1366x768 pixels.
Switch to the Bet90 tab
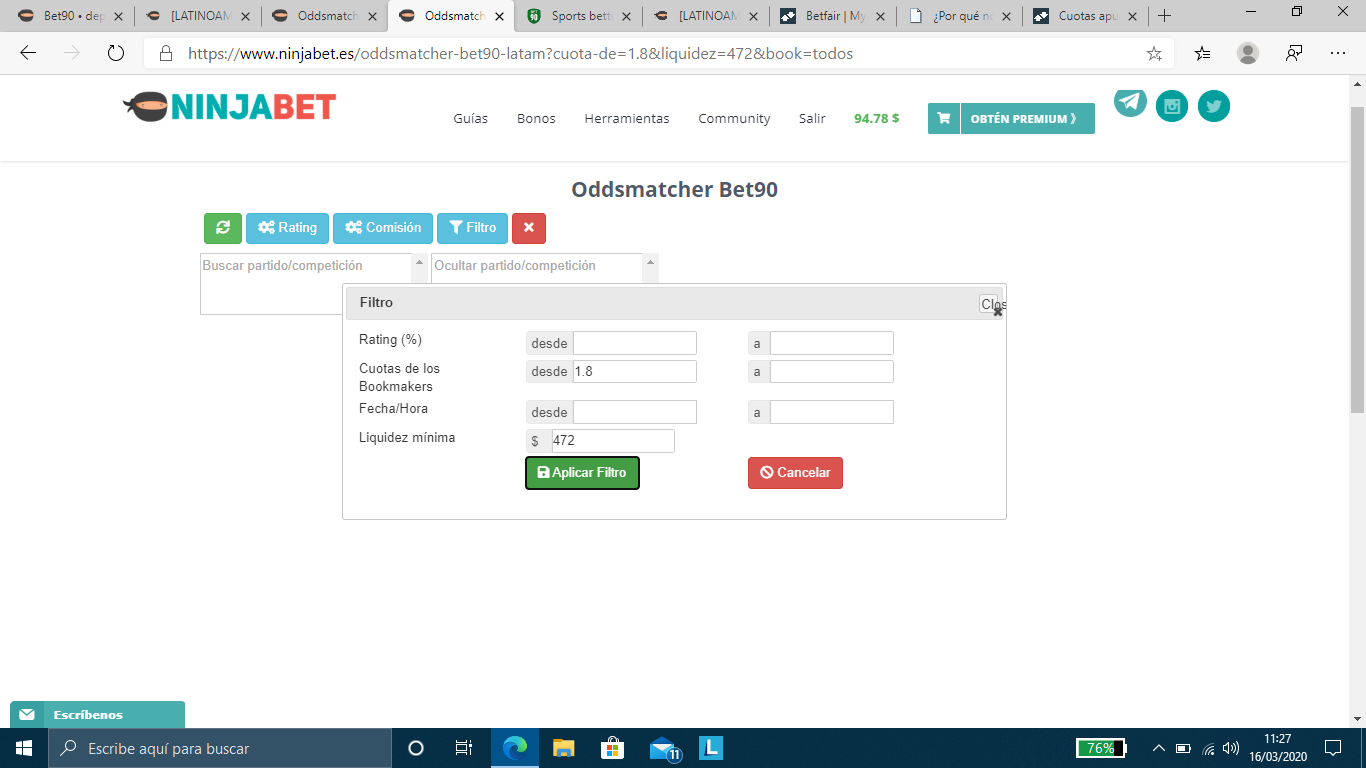pyautogui.click(x=71, y=16)
